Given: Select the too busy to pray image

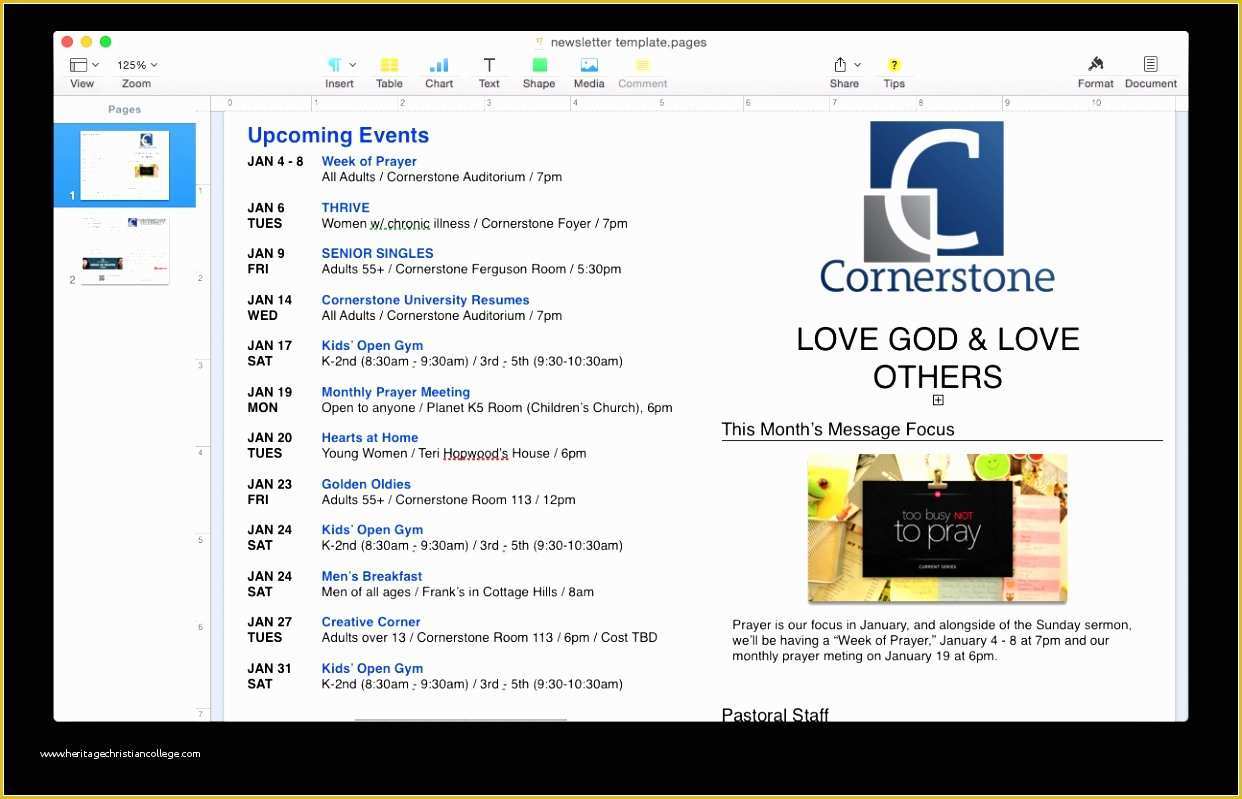Looking at the screenshot, I should 937,528.
